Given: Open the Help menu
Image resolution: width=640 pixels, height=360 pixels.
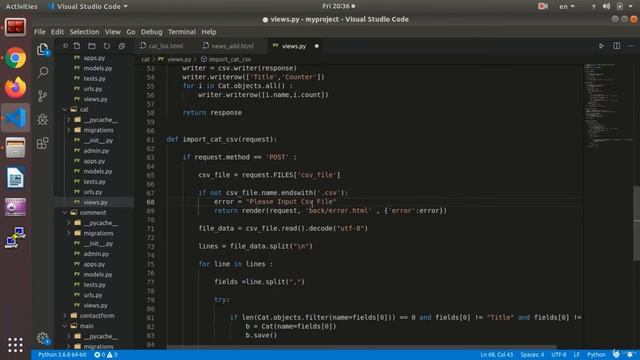Looking at the screenshot, I should point(209,32).
